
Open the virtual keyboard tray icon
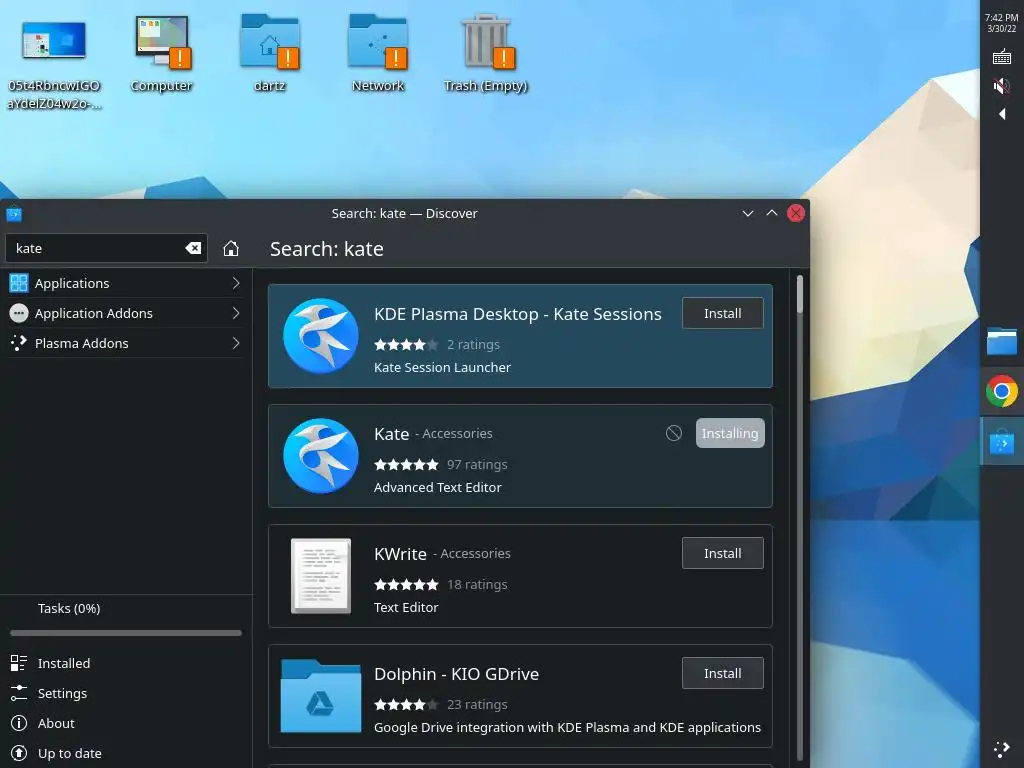(x=1002, y=57)
